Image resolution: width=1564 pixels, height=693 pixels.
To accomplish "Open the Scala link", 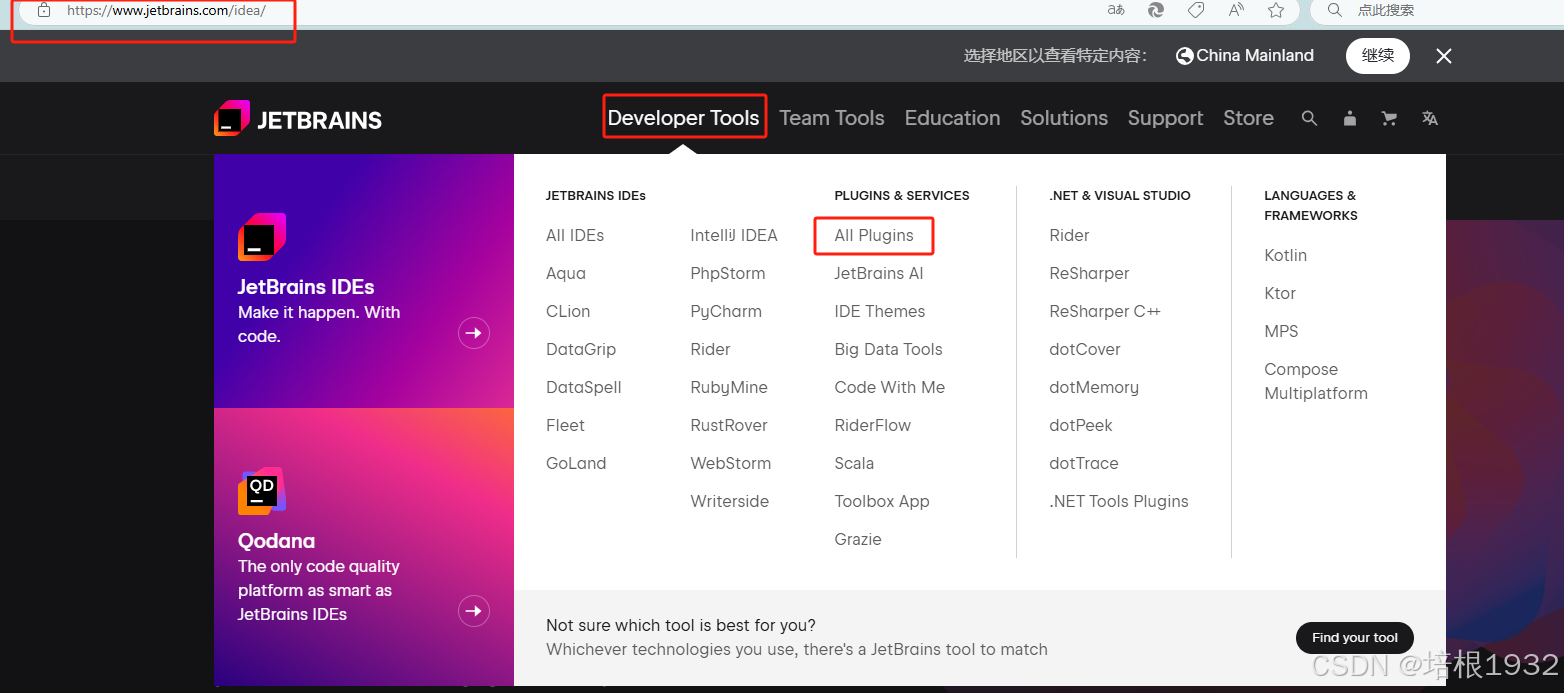I will coord(854,464).
